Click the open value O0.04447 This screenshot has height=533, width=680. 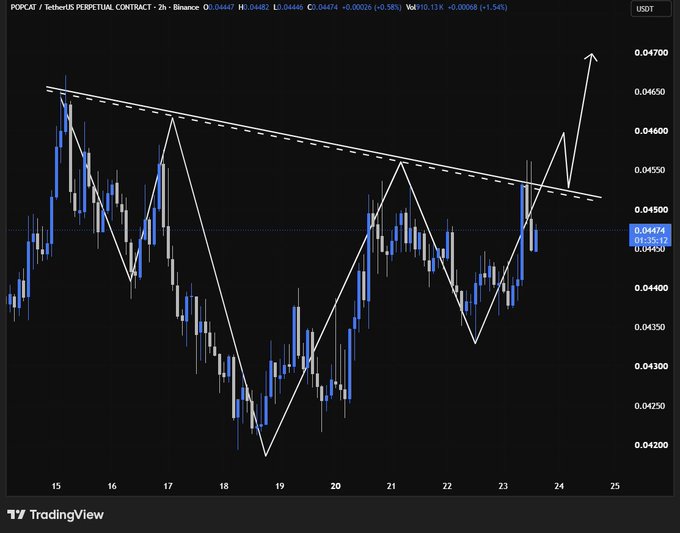tap(219, 7)
